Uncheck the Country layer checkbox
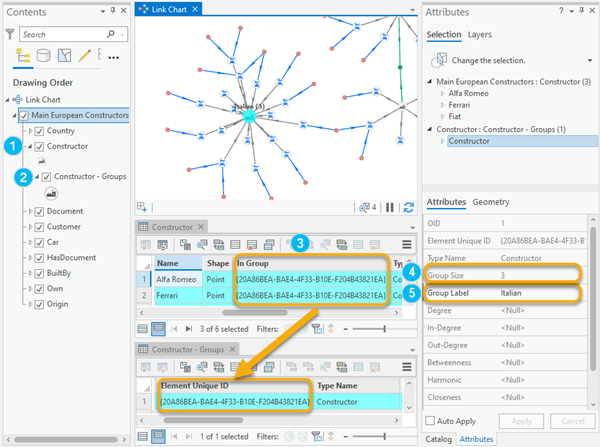The height and width of the screenshot is (447, 600). [38, 131]
